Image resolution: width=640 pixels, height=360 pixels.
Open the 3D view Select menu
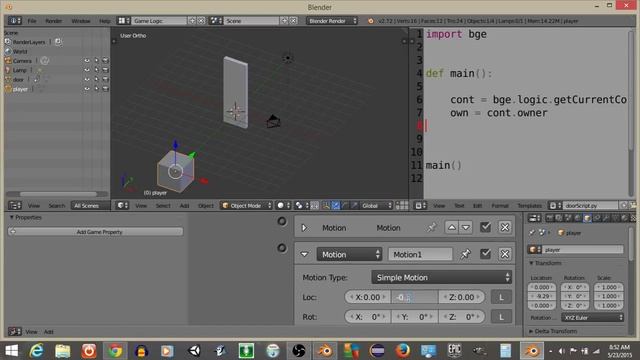coord(163,205)
